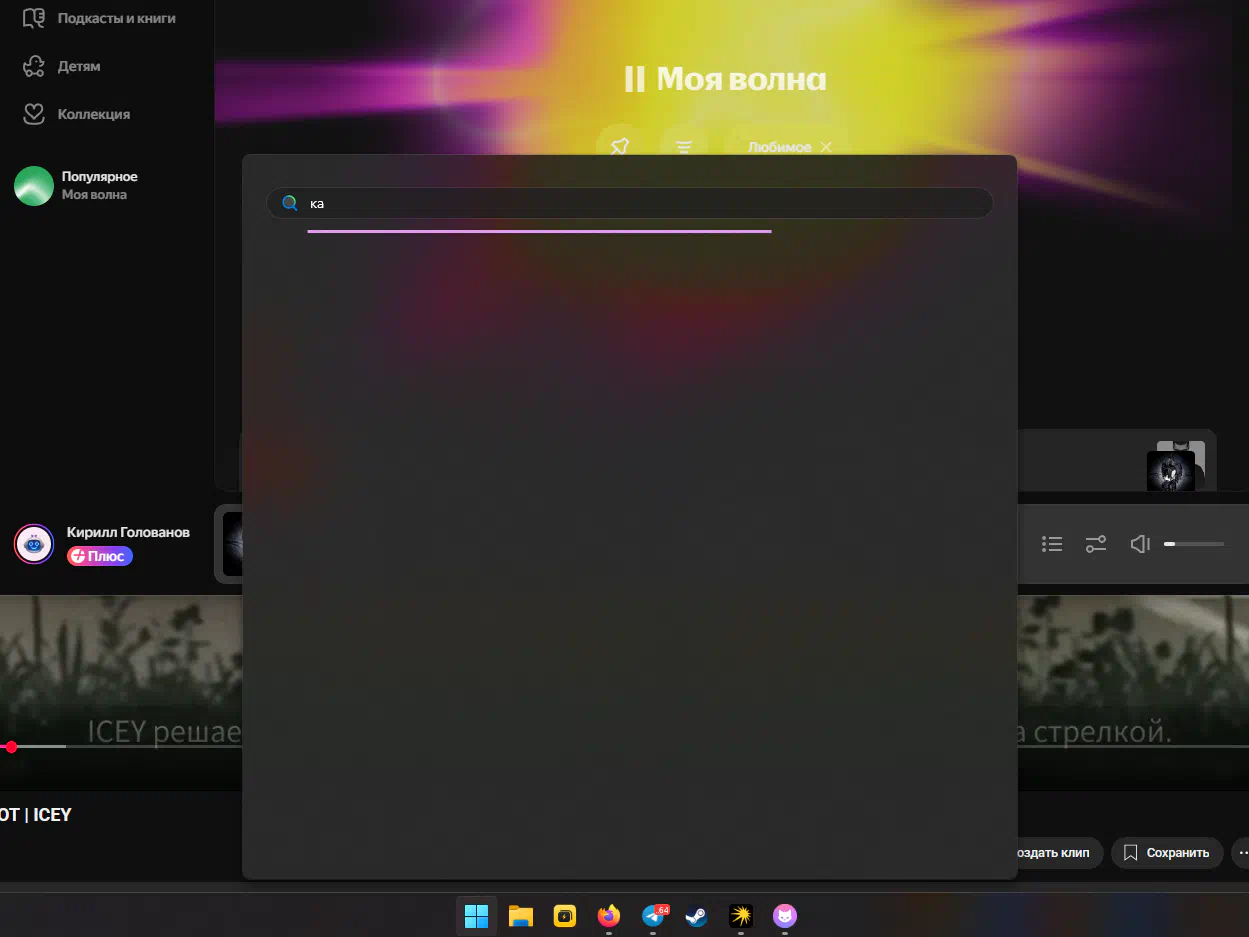Click the search magnifier icon in the launcher
1249x937 pixels.
click(290, 203)
